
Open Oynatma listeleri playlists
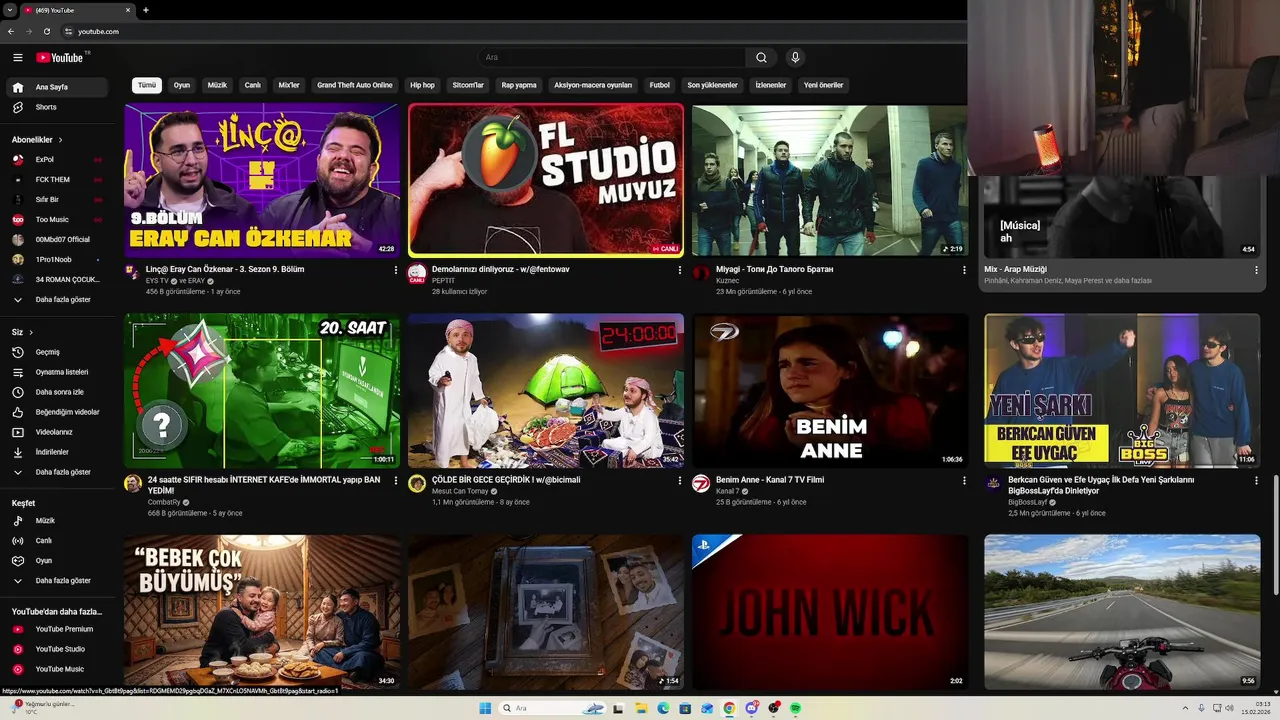tap(57, 372)
